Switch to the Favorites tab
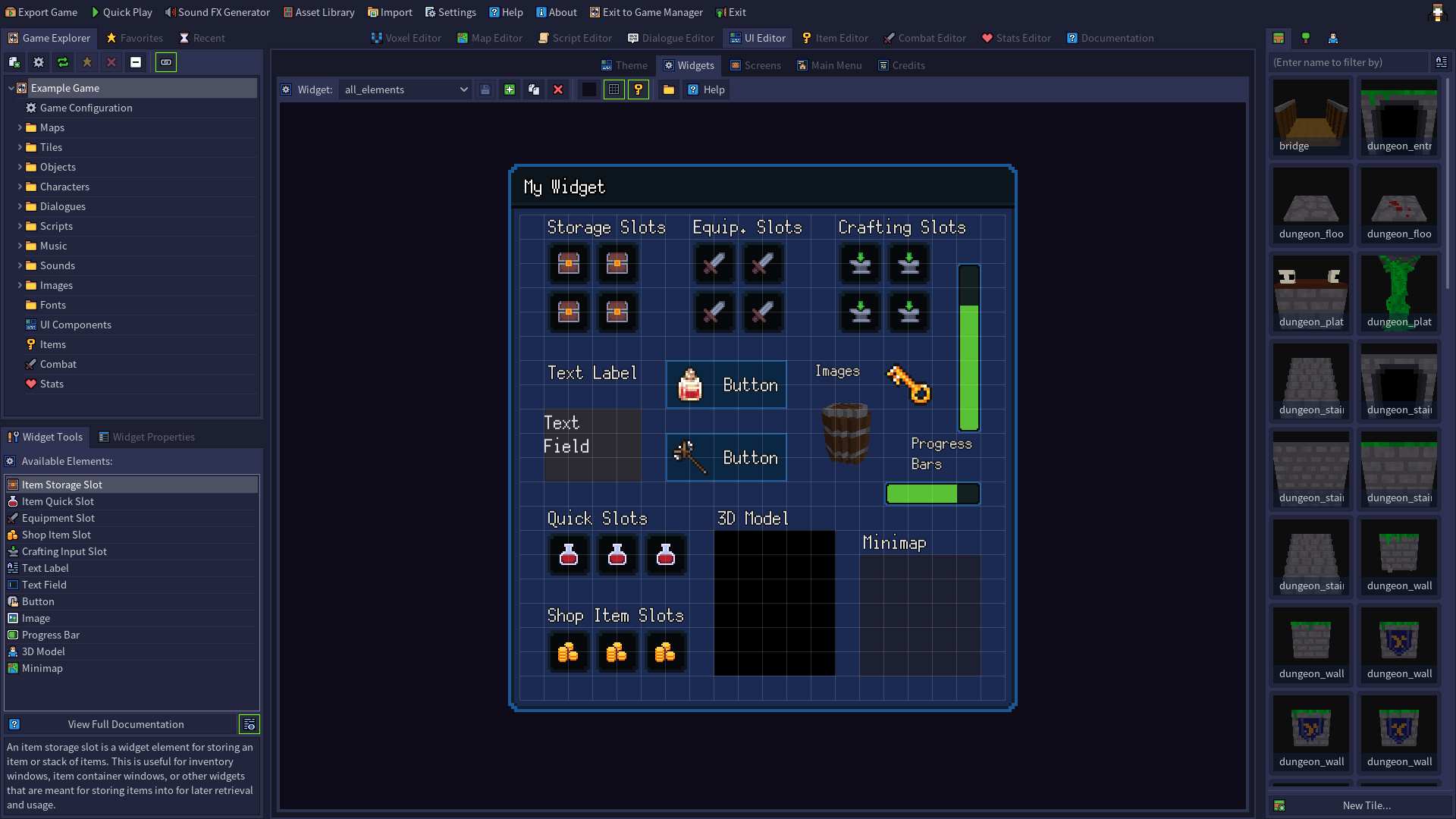This screenshot has width=1456, height=819. coord(134,38)
